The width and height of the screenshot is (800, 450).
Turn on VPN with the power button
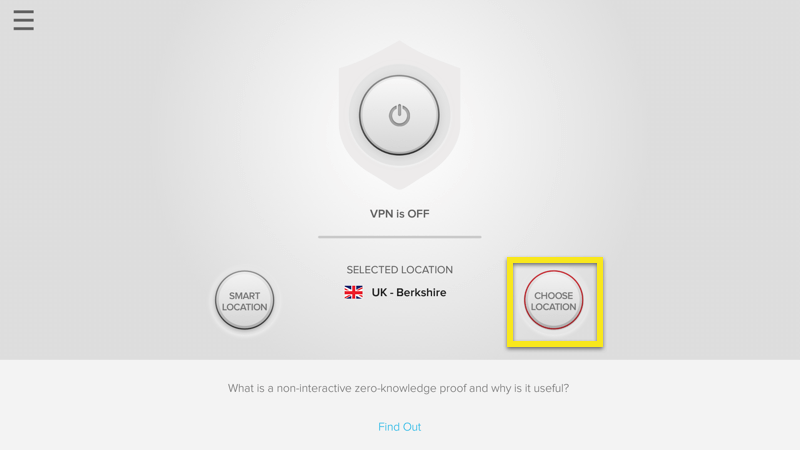click(399, 115)
